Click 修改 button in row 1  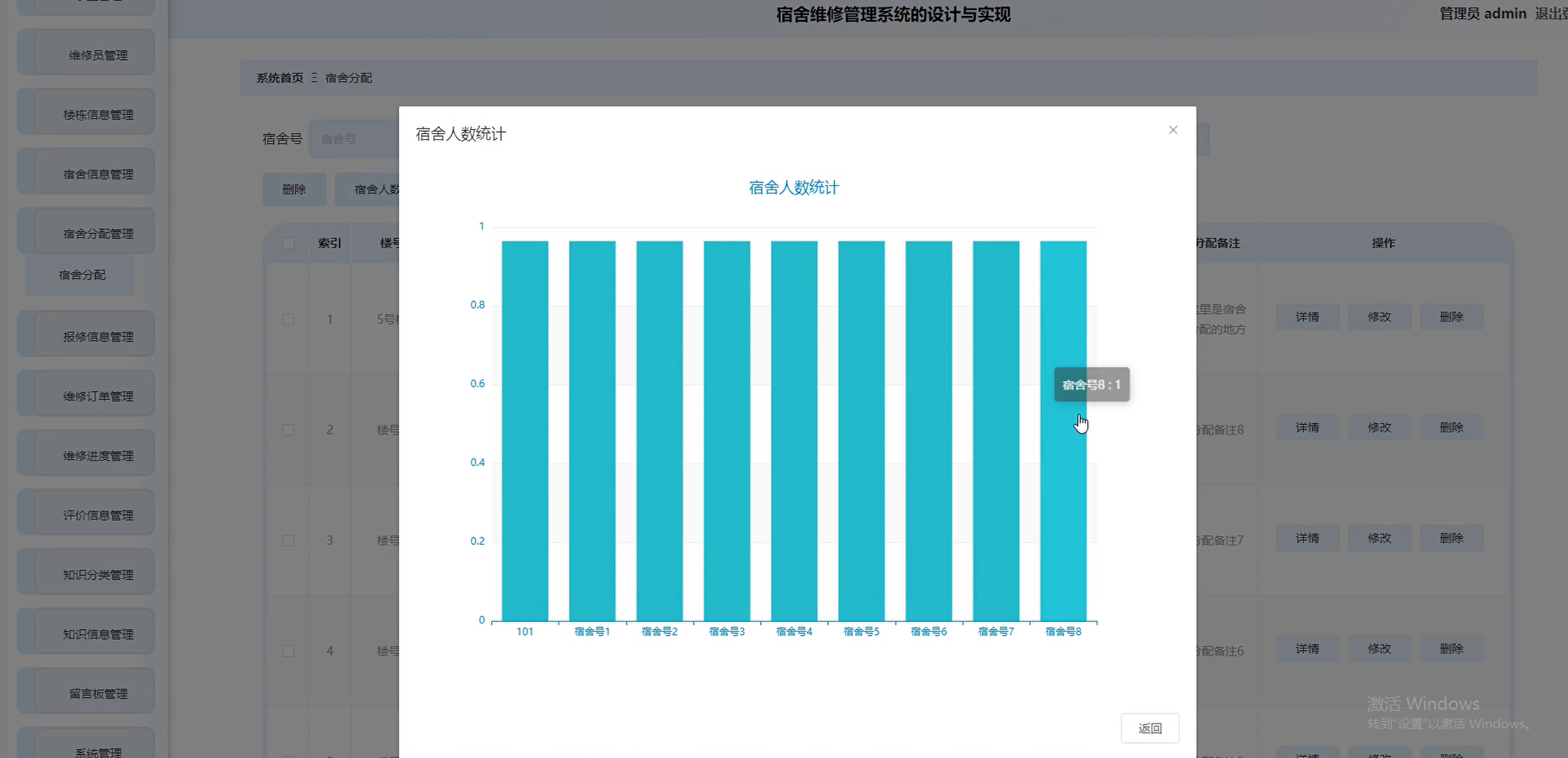(x=1379, y=317)
